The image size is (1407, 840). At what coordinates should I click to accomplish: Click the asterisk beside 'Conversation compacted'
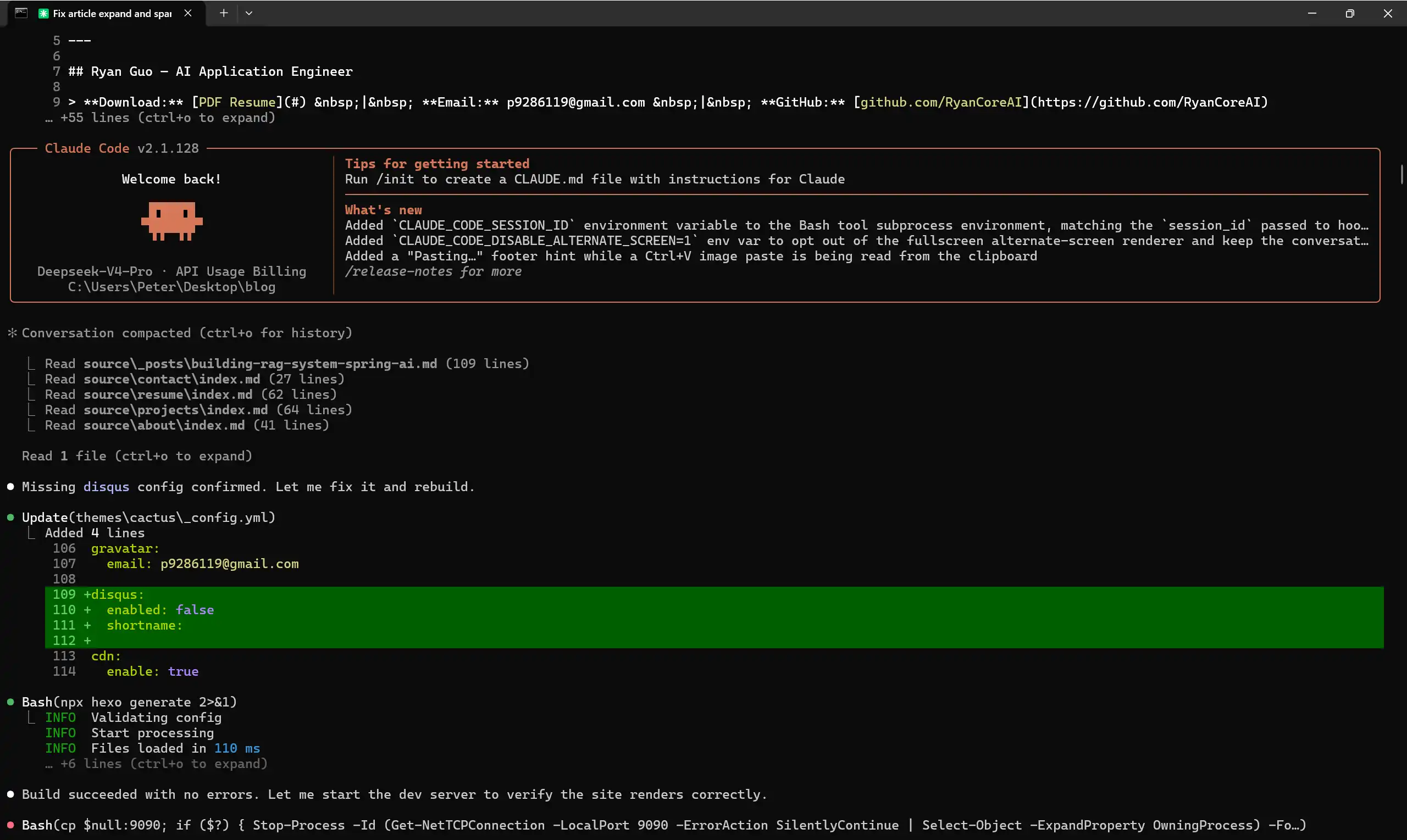[13, 333]
